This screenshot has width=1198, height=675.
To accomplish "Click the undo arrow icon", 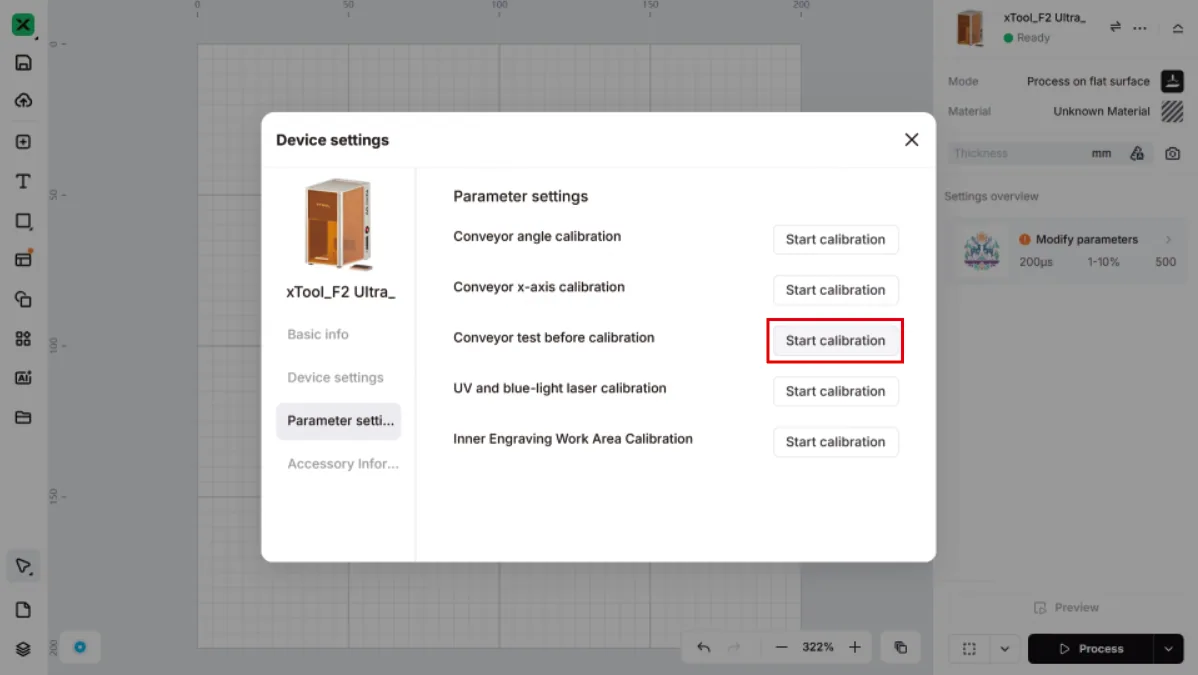I will [x=704, y=647].
